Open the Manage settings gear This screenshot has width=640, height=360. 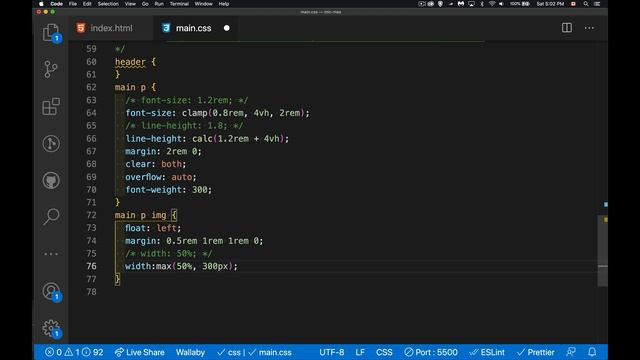pos(51,329)
